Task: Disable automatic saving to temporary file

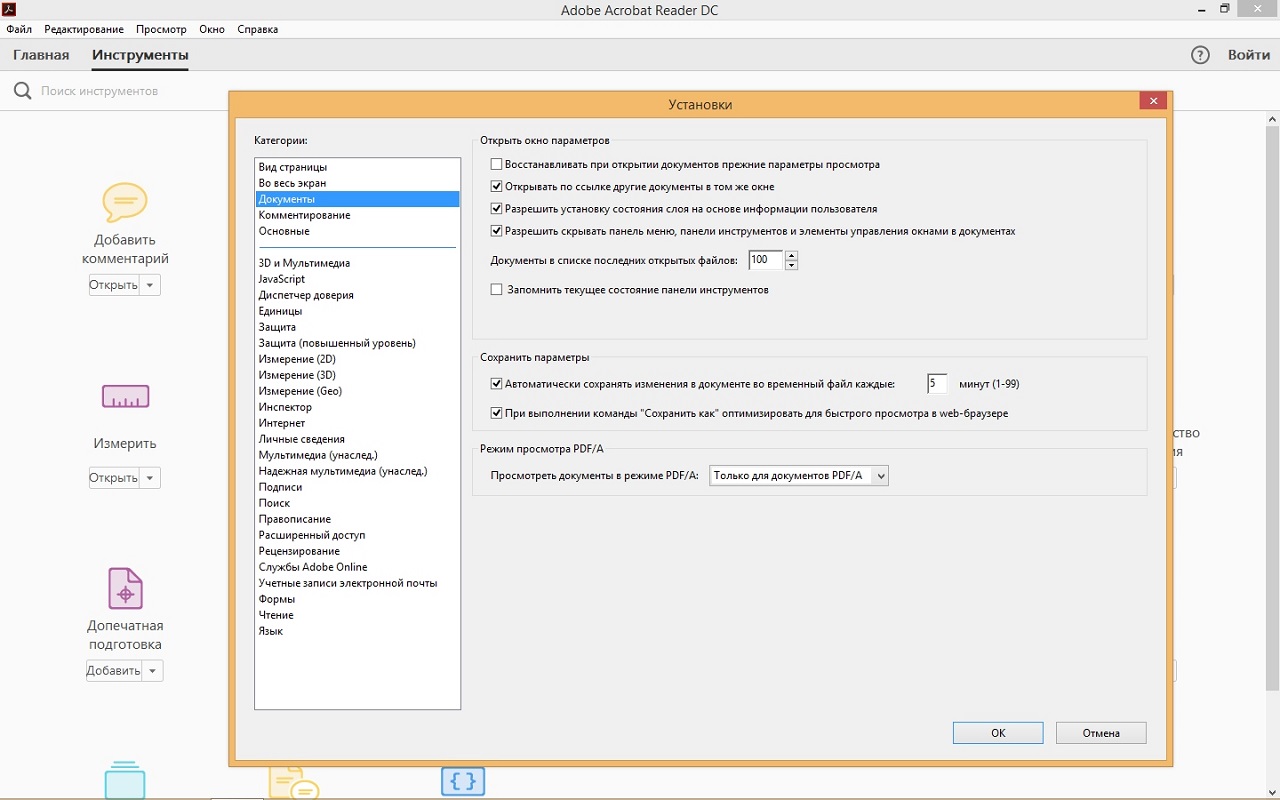Action: coord(496,384)
